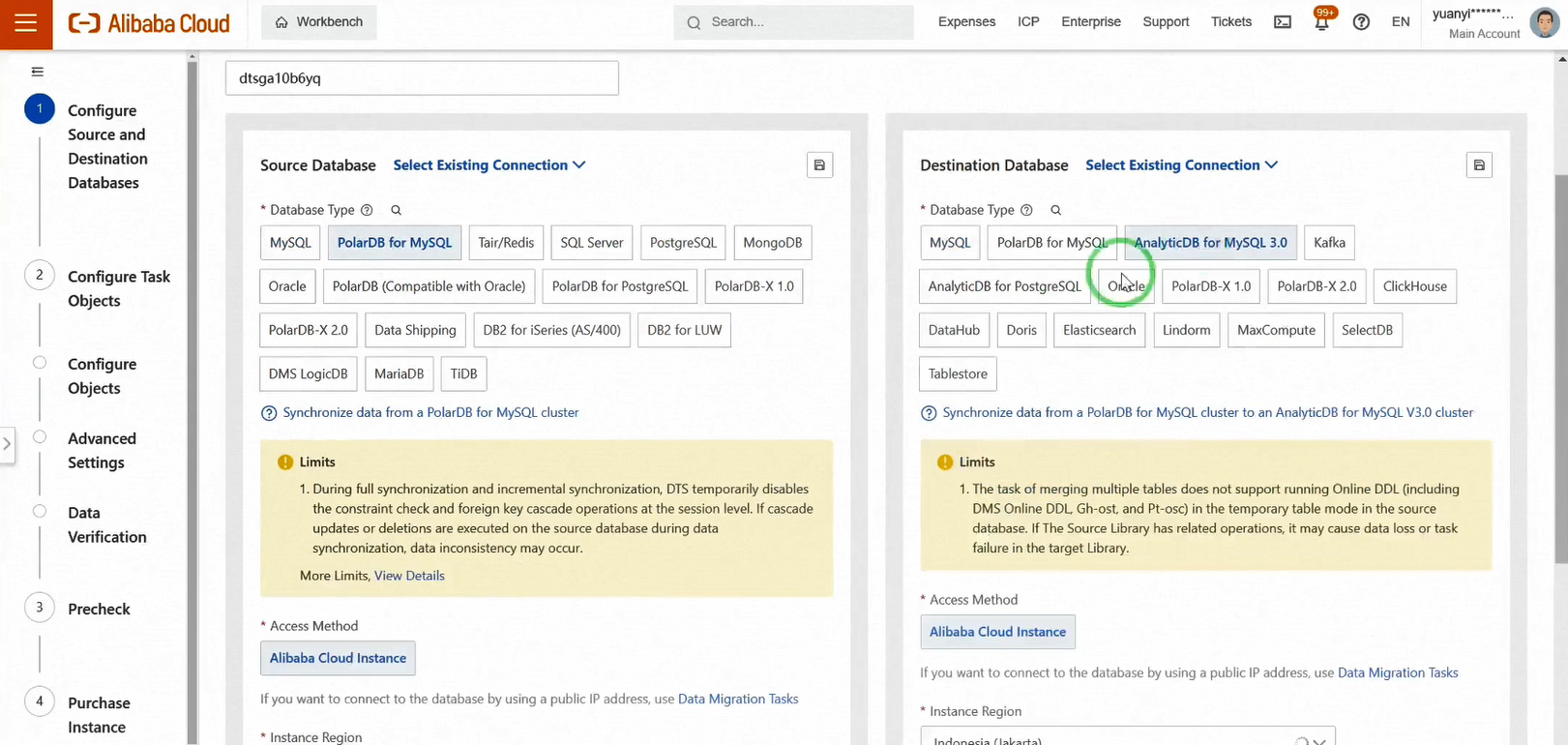Save destination database connection icon
1568x745 pixels.
click(x=1479, y=165)
